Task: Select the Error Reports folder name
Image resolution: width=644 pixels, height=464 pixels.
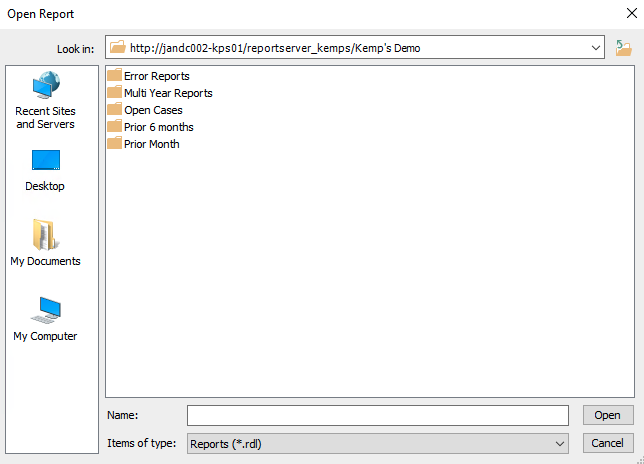Action: pyautogui.click(x=157, y=76)
